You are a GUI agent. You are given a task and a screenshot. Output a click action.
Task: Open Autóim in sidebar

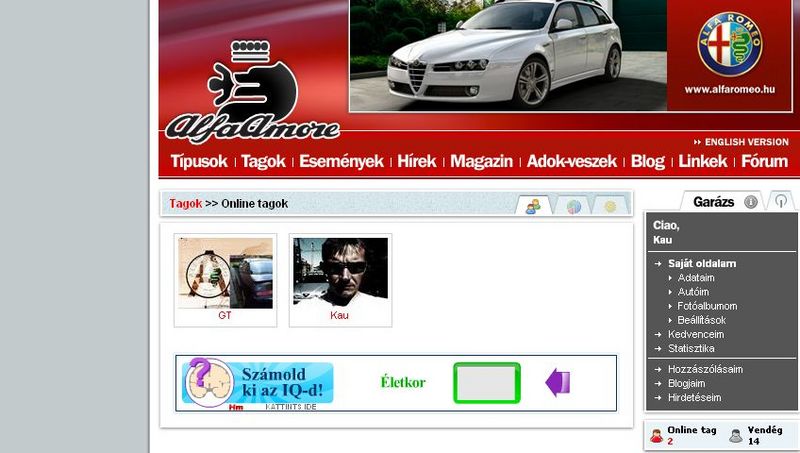693,292
